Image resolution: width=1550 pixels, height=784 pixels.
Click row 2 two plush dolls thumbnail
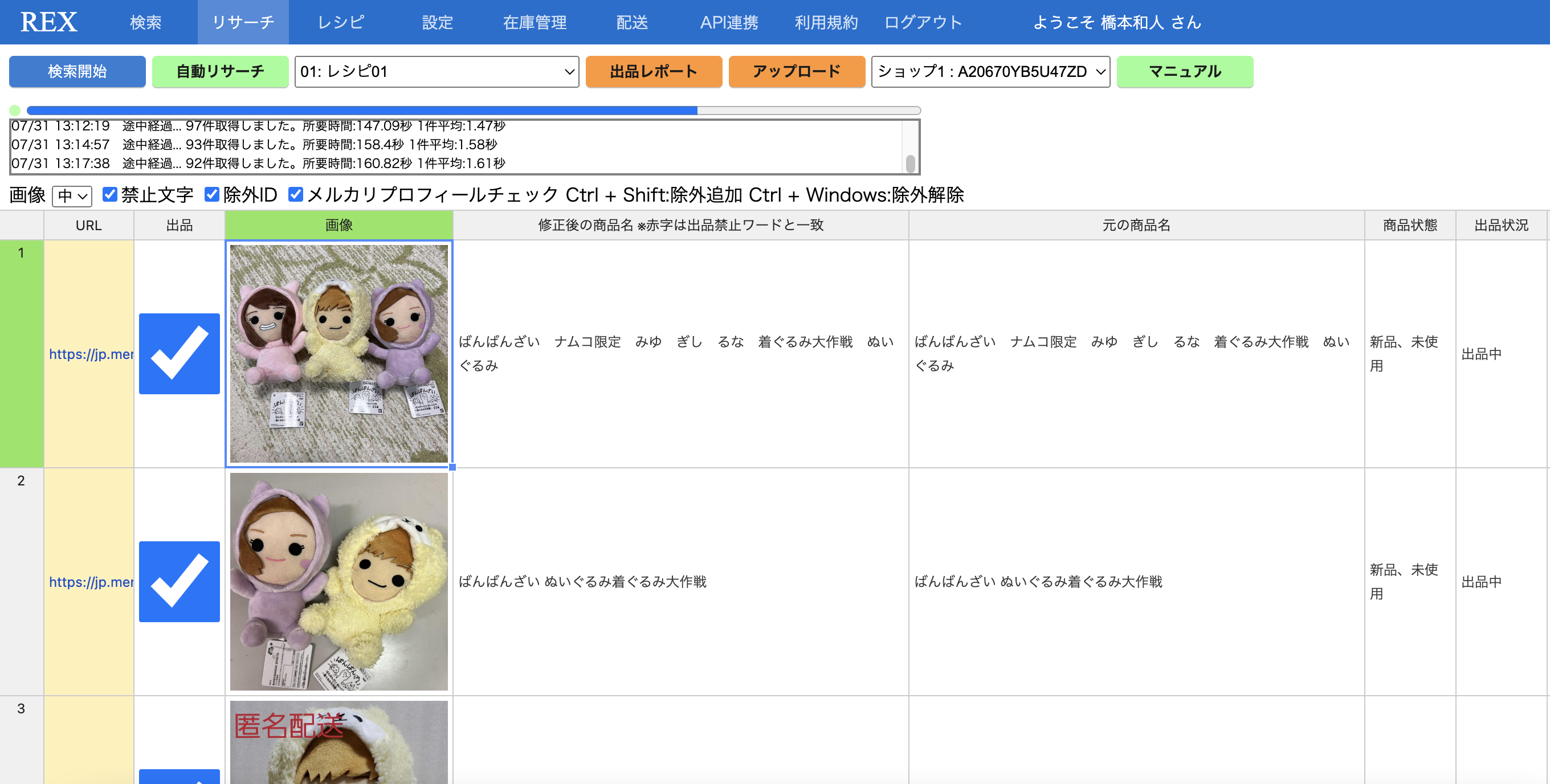click(x=338, y=582)
